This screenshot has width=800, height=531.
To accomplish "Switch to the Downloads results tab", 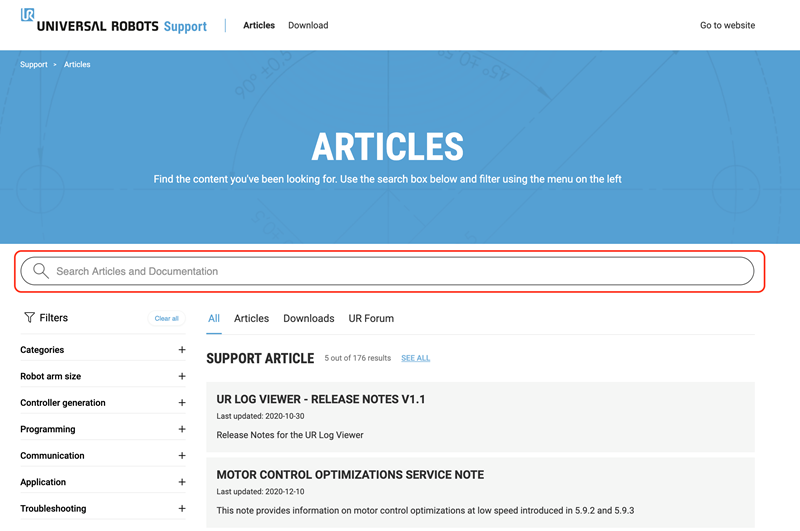I will [309, 318].
